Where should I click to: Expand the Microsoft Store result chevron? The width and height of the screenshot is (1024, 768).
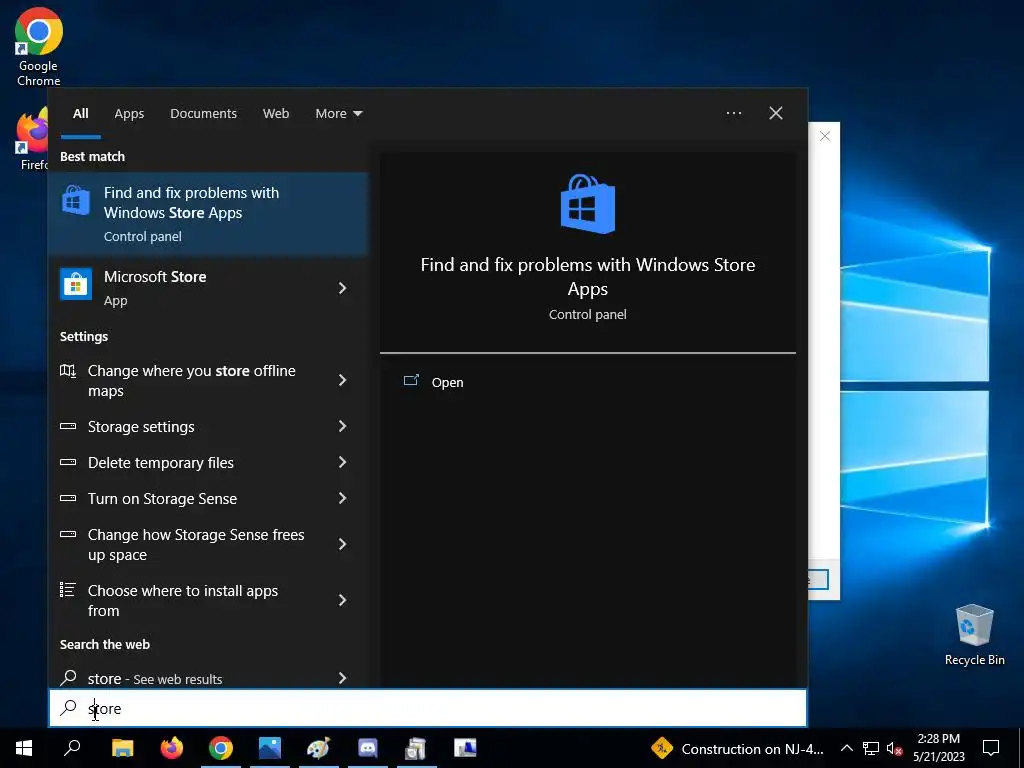pyautogui.click(x=342, y=288)
